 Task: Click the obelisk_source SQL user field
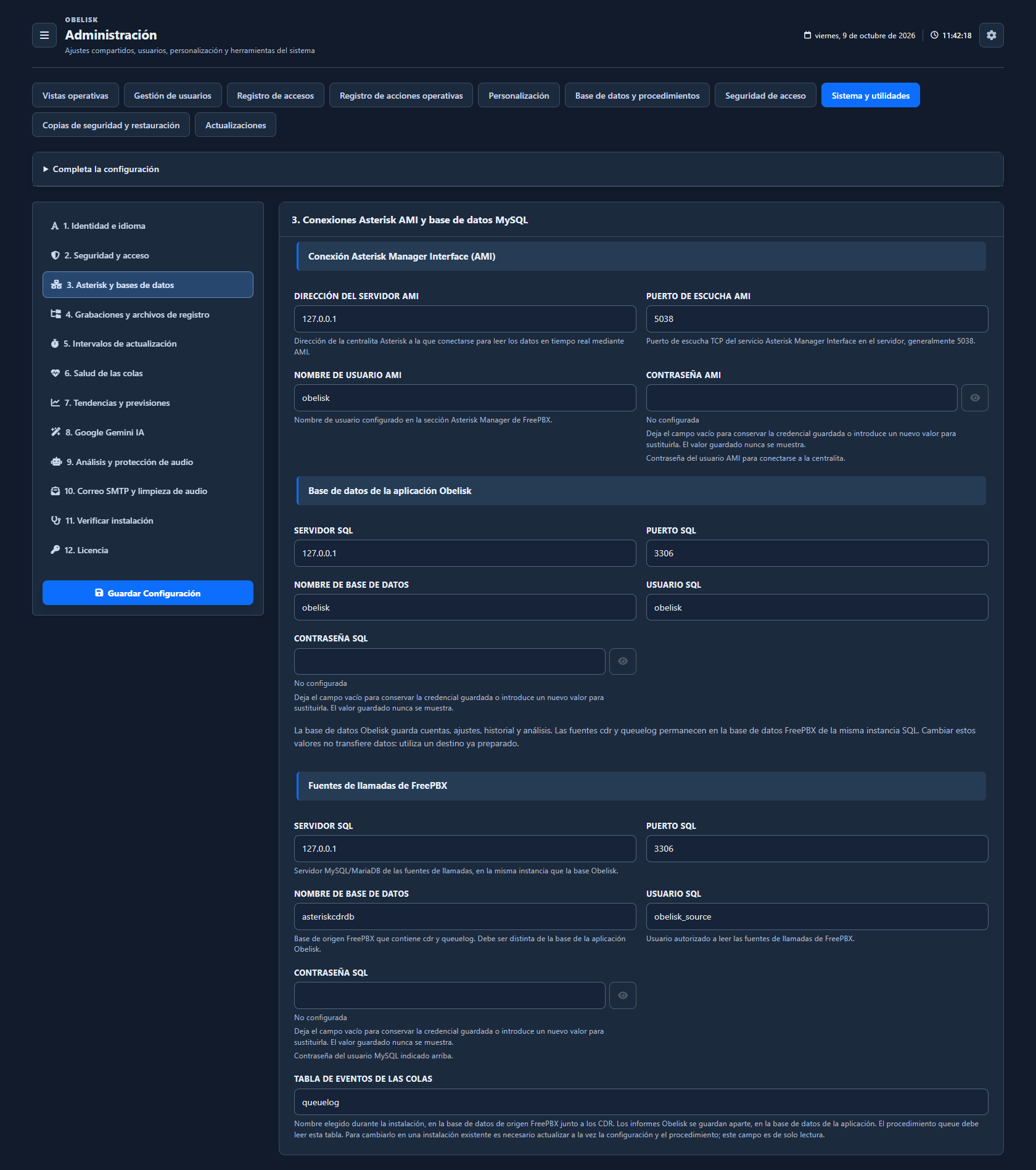tap(817, 917)
